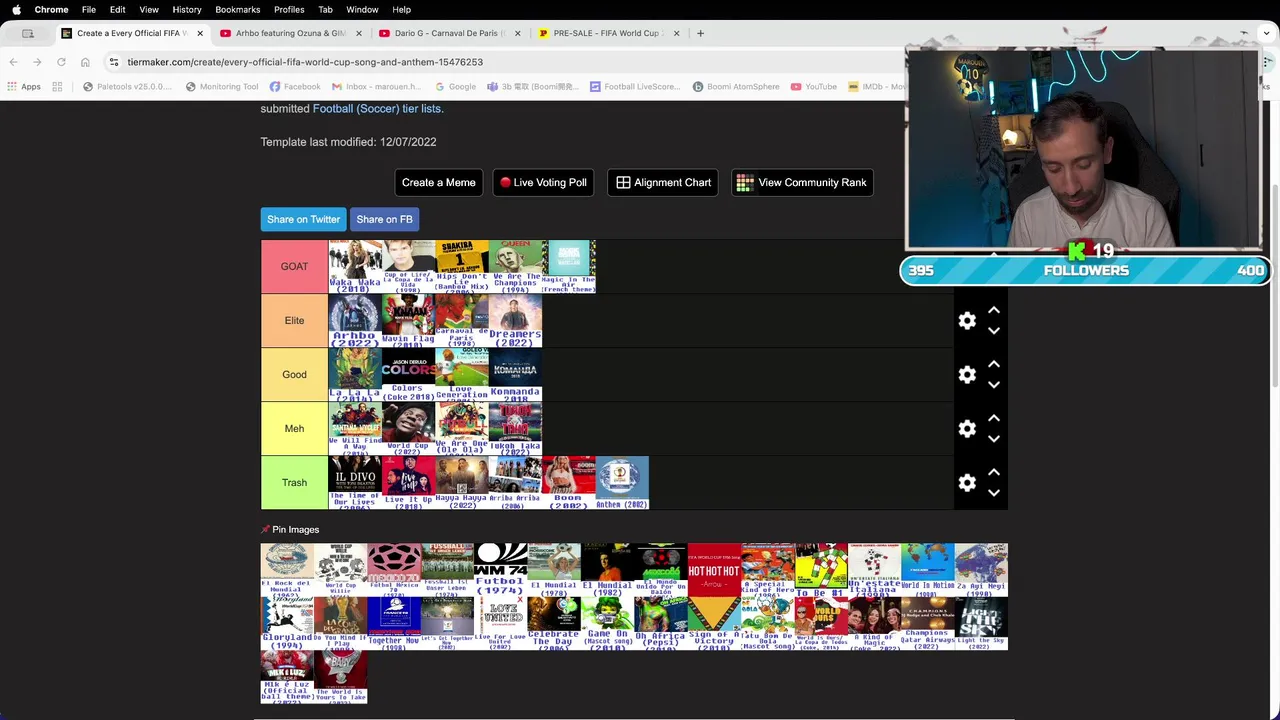The width and height of the screenshot is (1280, 720).
Task: Click the site info icon in address bar
Action: click(x=114, y=62)
